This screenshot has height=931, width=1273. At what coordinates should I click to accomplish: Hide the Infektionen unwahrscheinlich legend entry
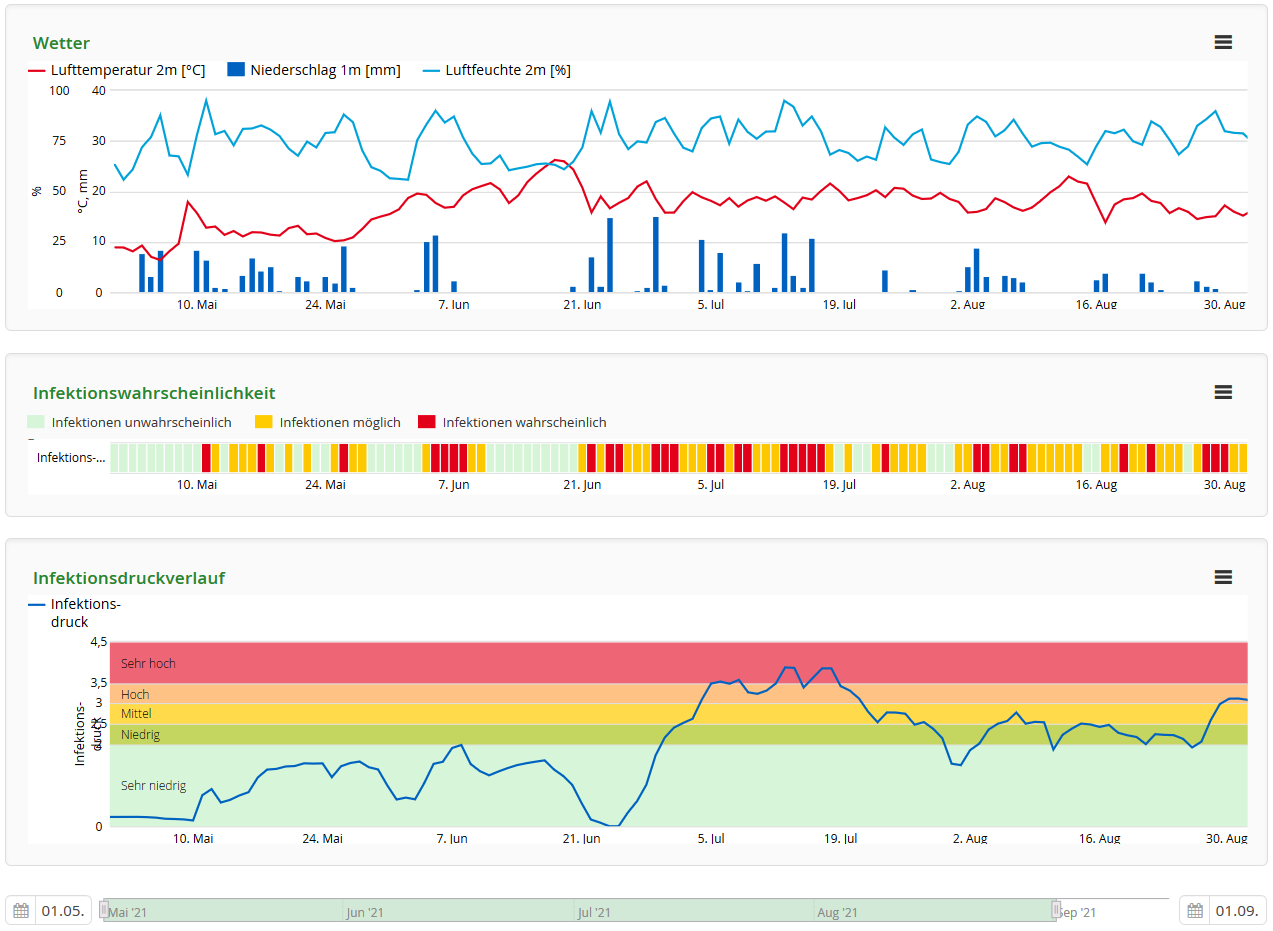point(141,422)
